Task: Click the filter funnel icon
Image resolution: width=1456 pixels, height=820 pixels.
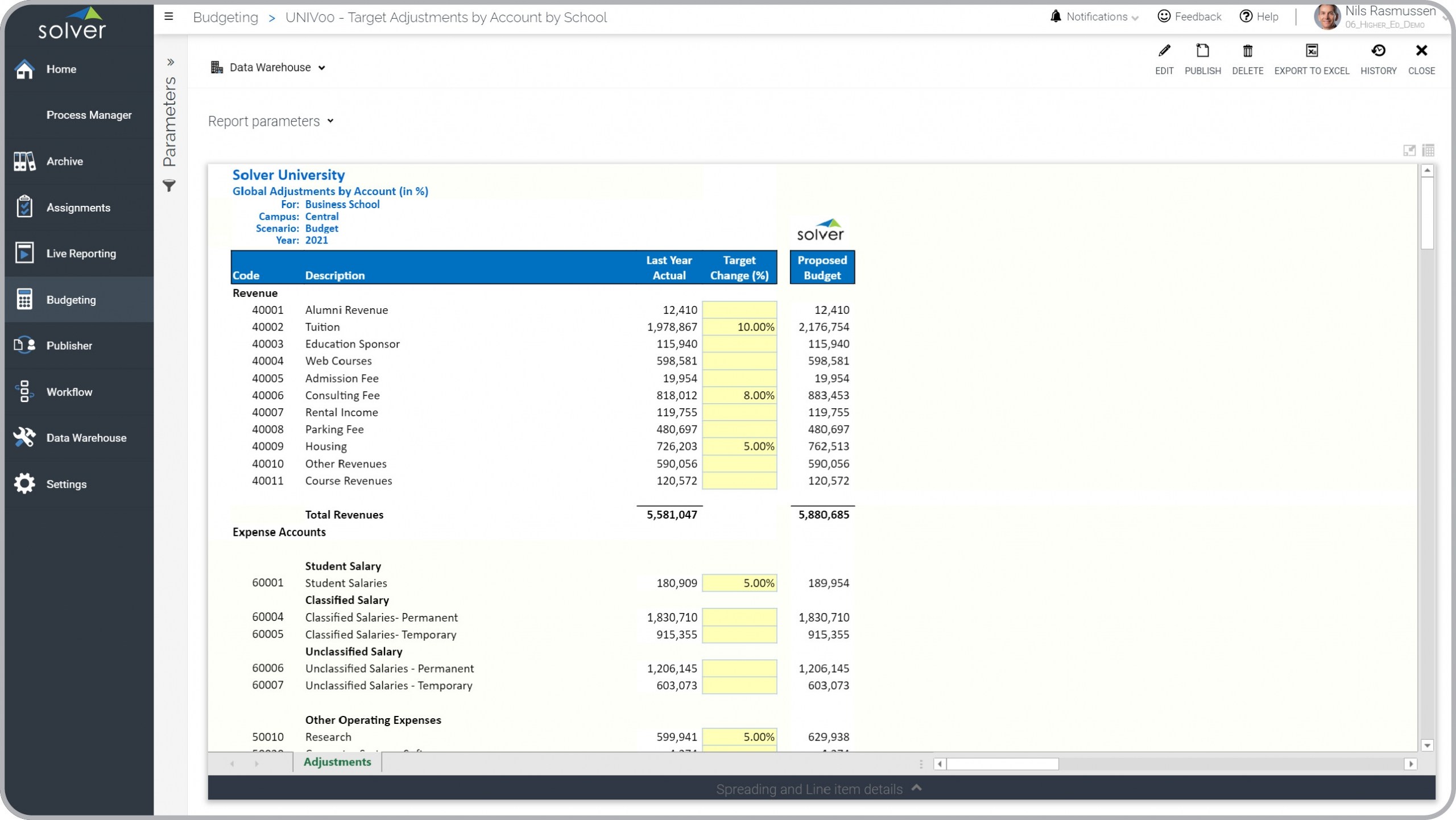Action: click(x=169, y=186)
